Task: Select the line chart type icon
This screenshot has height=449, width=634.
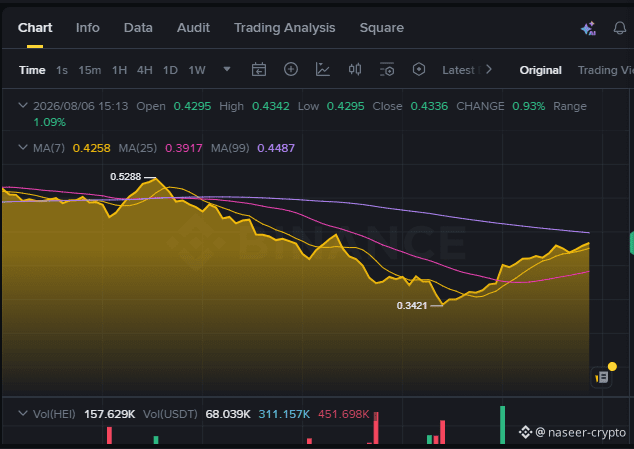Action: pyautogui.click(x=323, y=70)
